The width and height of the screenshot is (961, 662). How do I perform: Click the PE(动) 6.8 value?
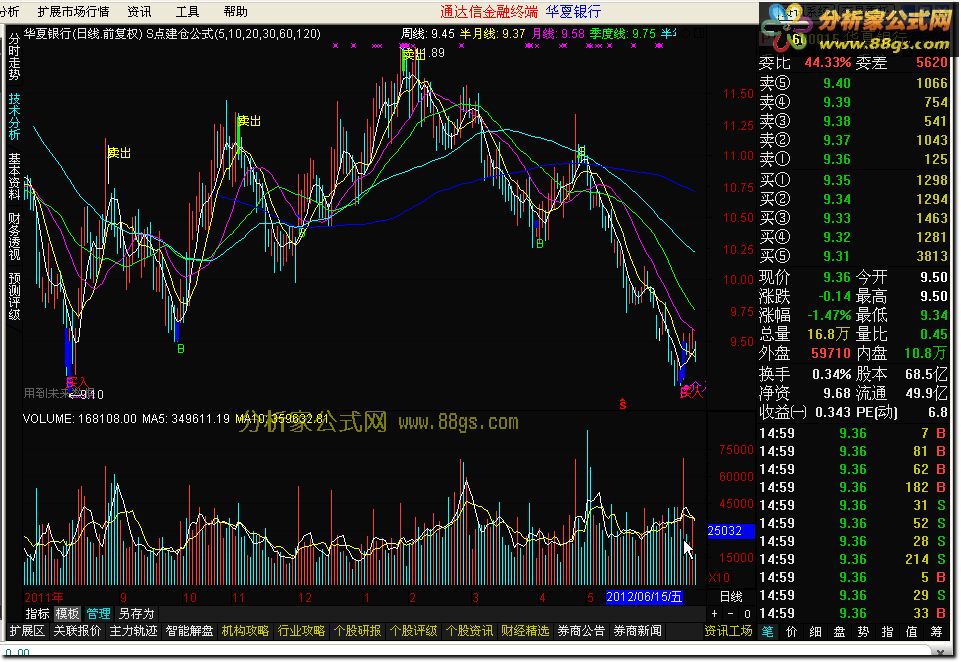click(938, 412)
